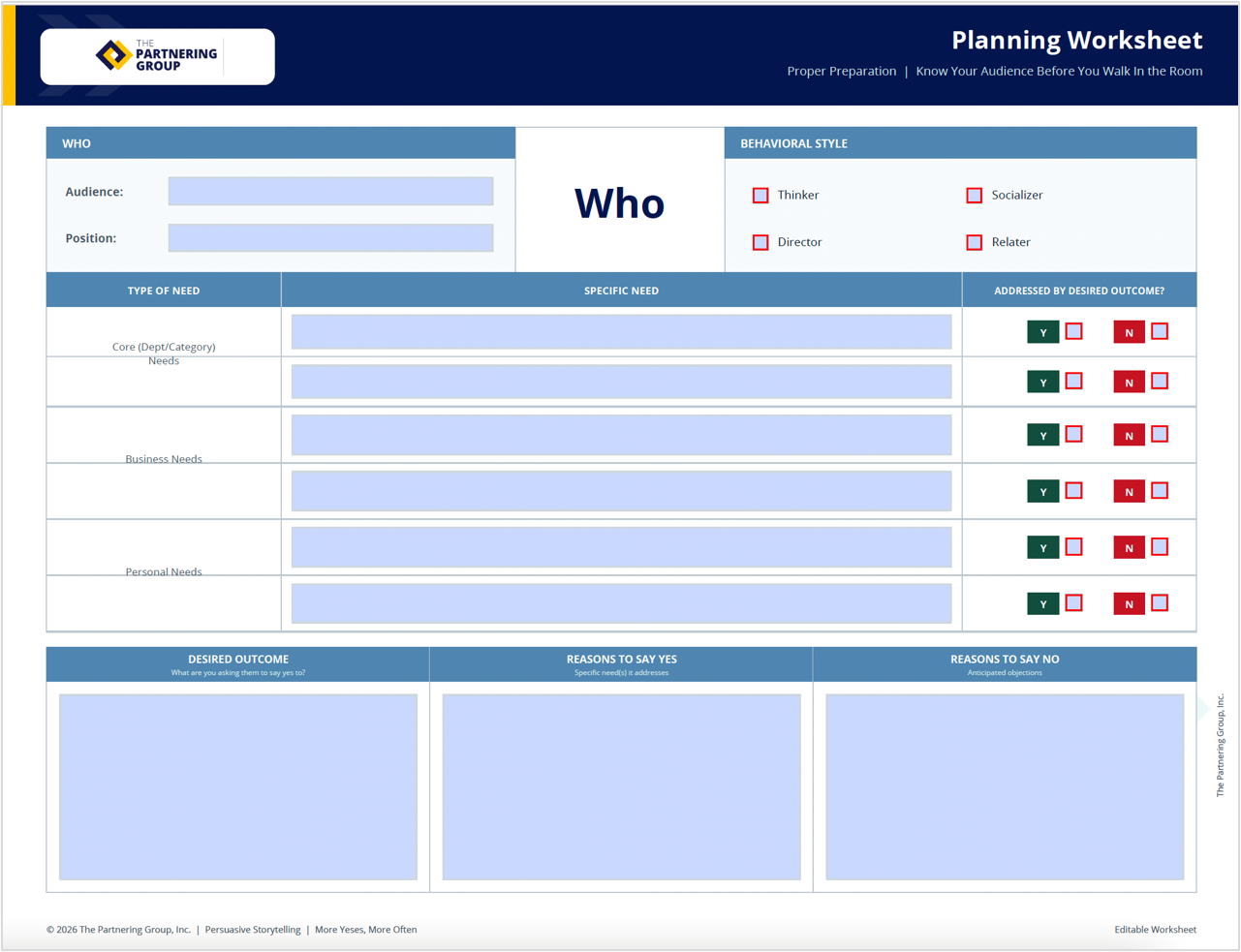Click the second Core Needs specific need field
Viewport: 1241px width, 952px height.
pyautogui.click(x=621, y=381)
